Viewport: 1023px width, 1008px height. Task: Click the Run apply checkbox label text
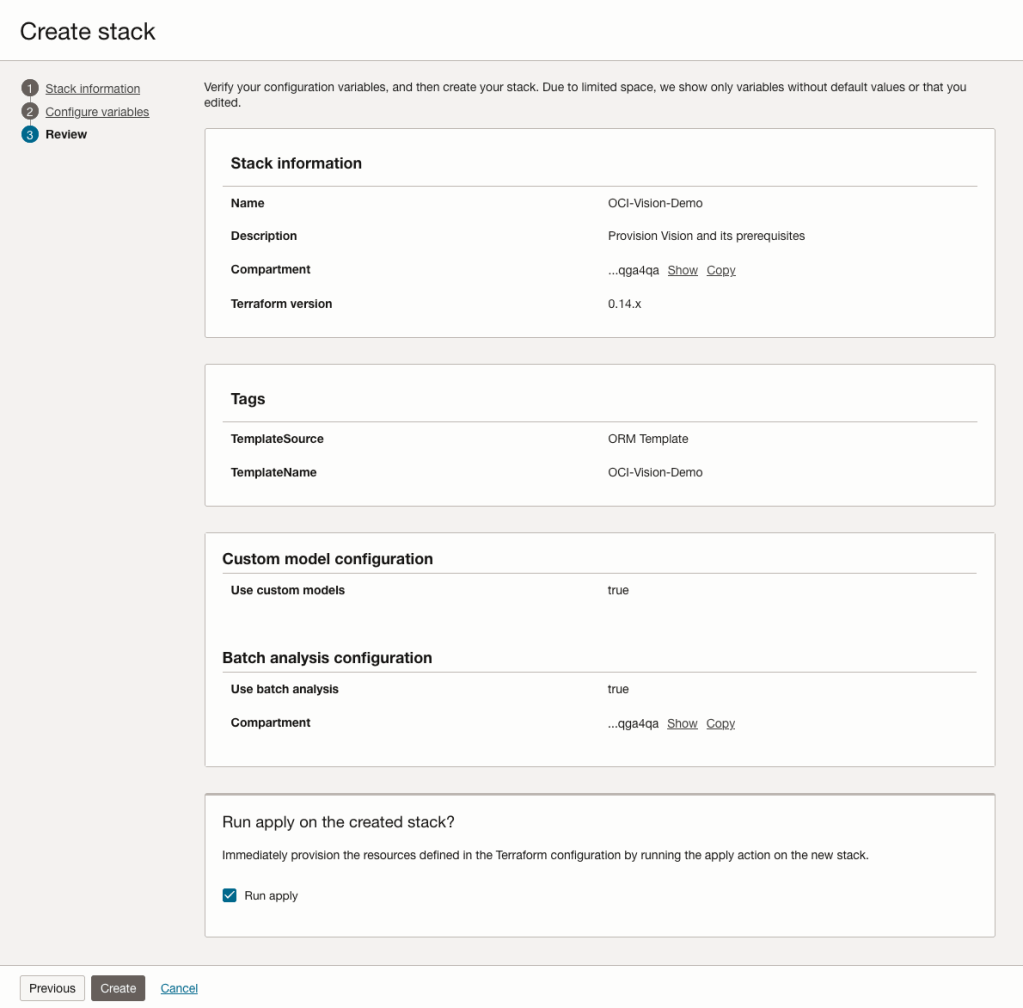point(271,896)
